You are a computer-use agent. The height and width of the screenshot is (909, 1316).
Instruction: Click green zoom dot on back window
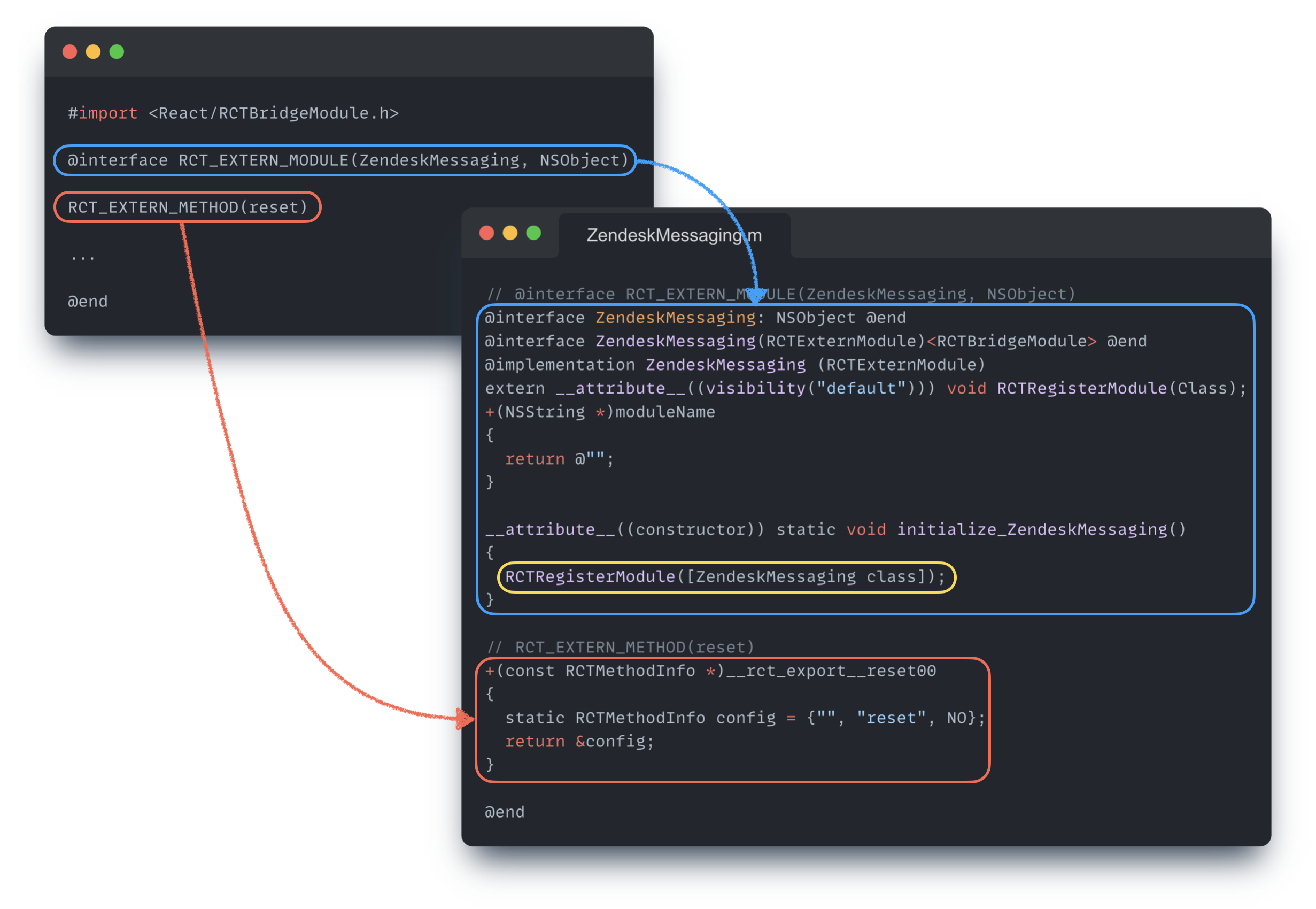pyautogui.click(x=117, y=52)
